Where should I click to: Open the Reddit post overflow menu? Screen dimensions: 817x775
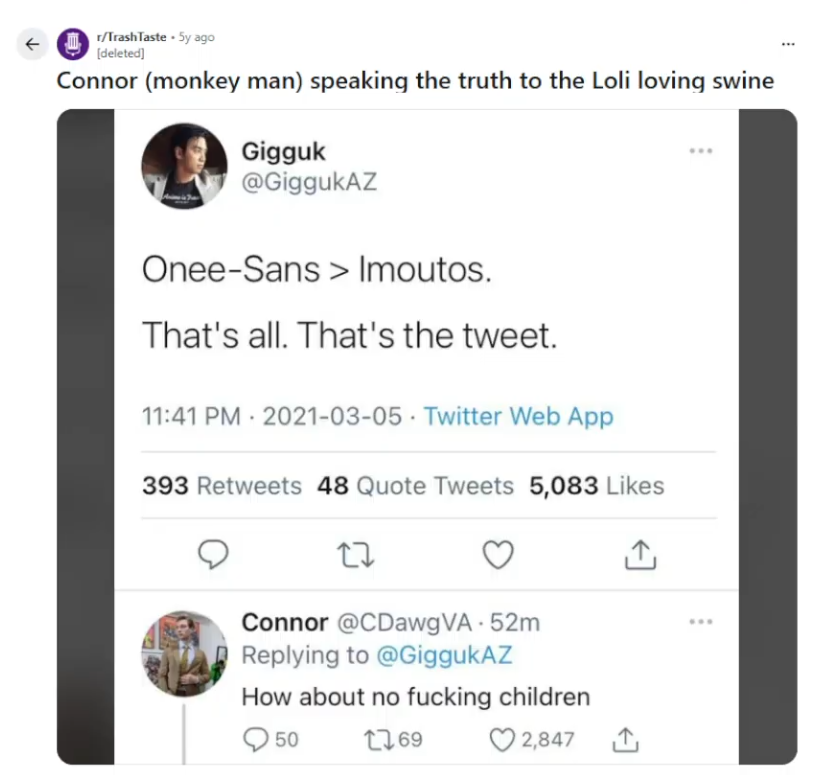(x=788, y=44)
